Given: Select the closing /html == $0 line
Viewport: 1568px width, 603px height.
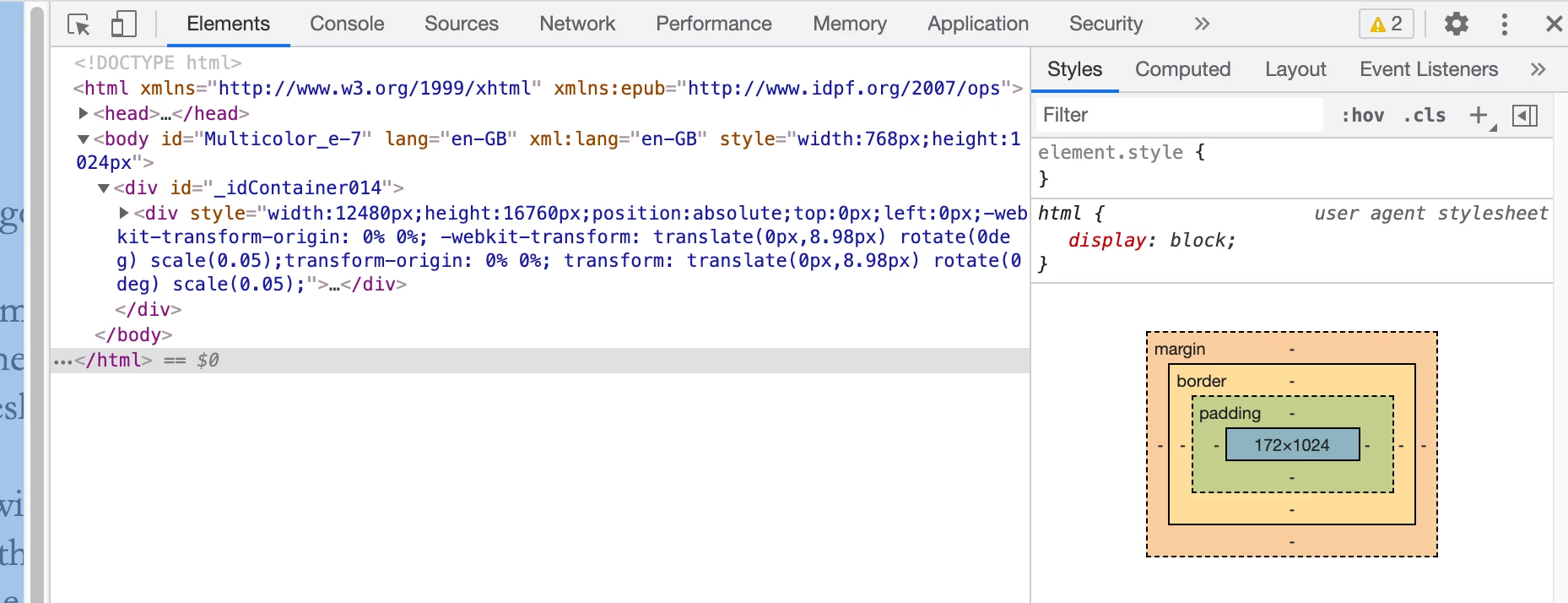Looking at the screenshot, I should point(540,360).
